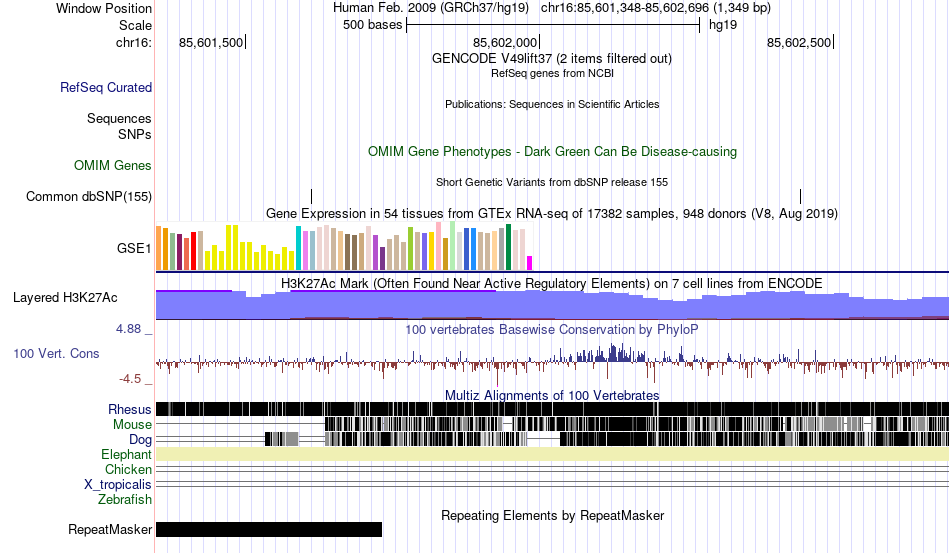Click the SNPs track label
Screen dimensions: 950x553
click(135, 134)
